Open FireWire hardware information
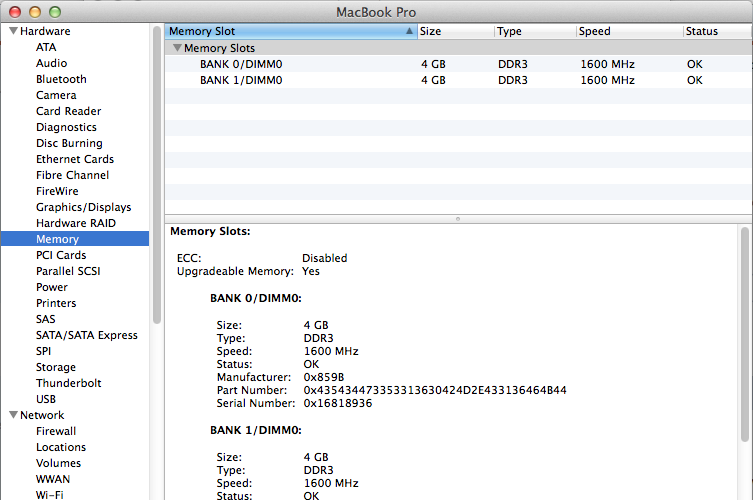This screenshot has height=500, width=753. click(x=57, y=191)
